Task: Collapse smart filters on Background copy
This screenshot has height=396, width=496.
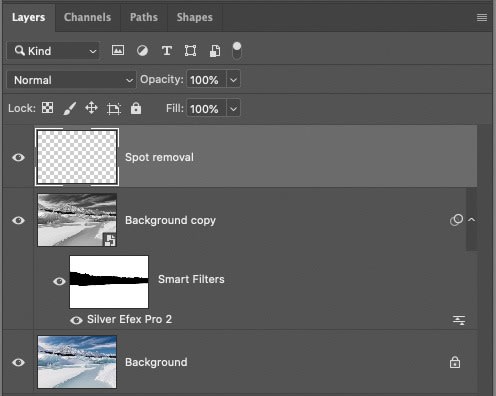Action: click(471, 220)
